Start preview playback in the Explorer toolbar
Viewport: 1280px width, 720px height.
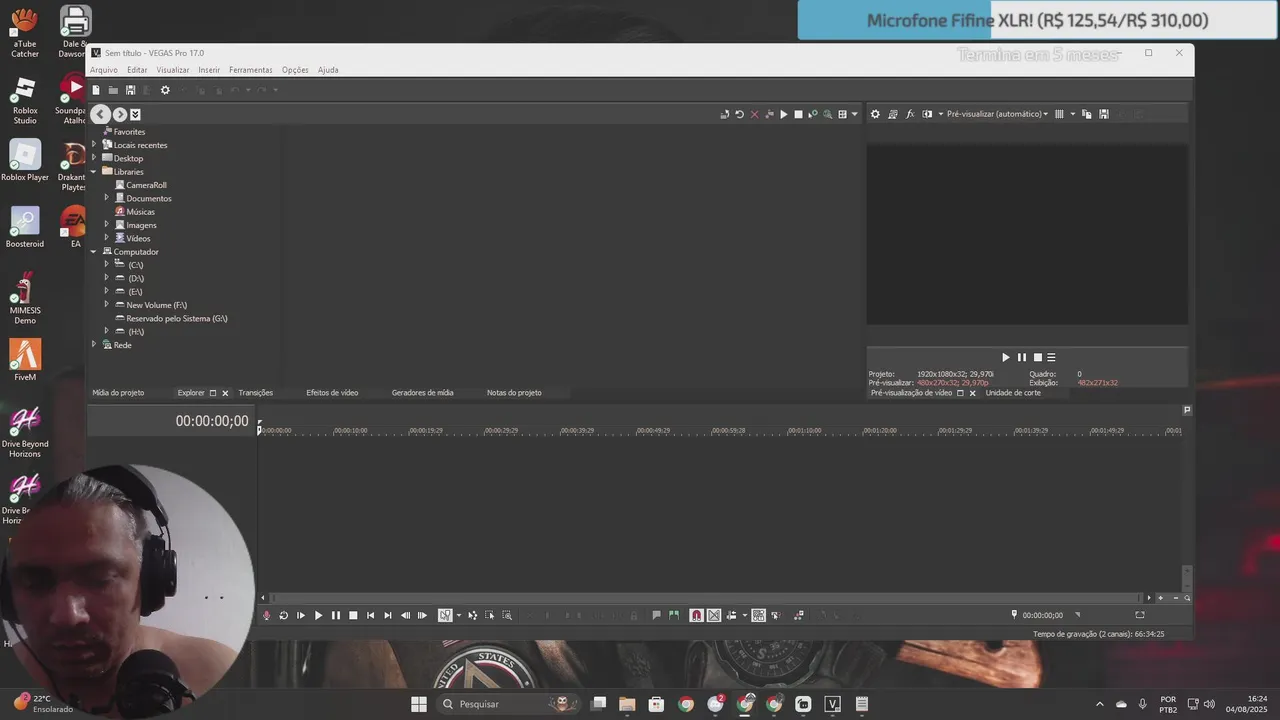(783, 114)
